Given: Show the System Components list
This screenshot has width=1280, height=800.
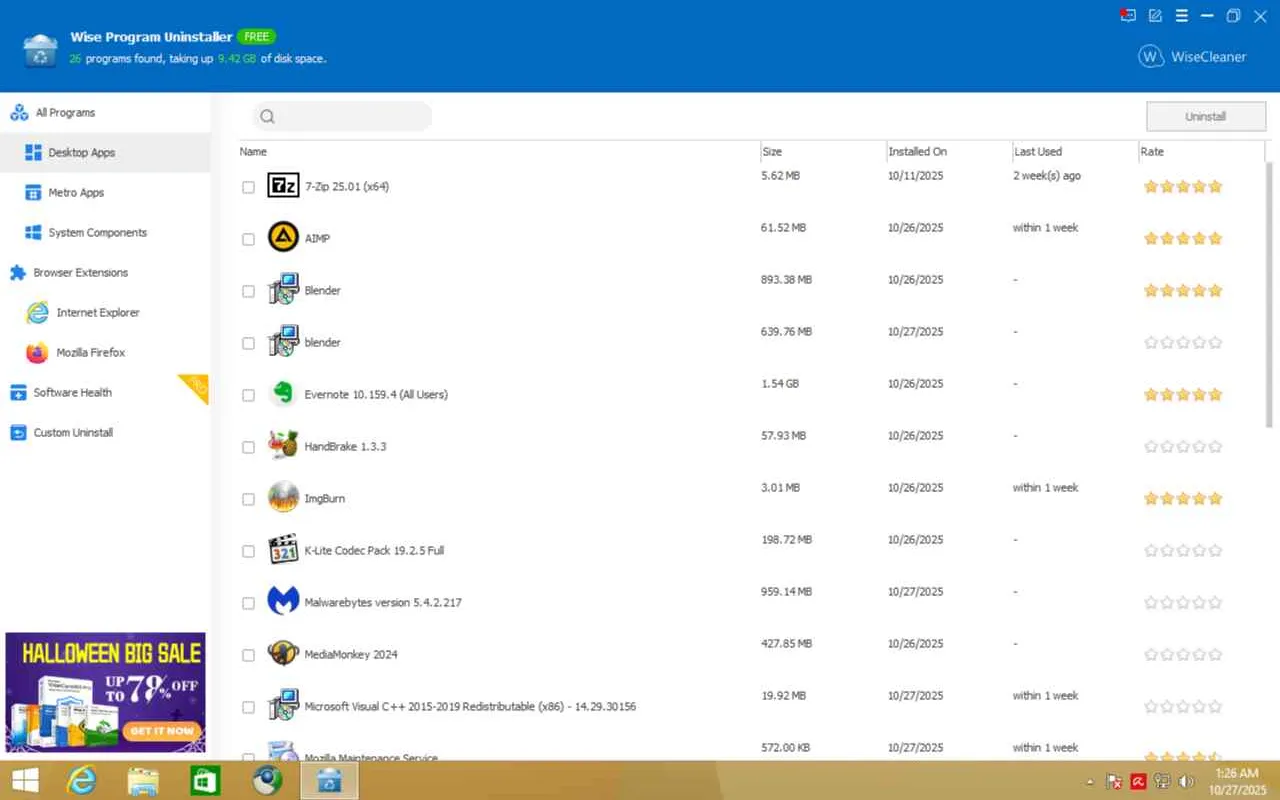Looking at the screenshot, I should 105,233.
